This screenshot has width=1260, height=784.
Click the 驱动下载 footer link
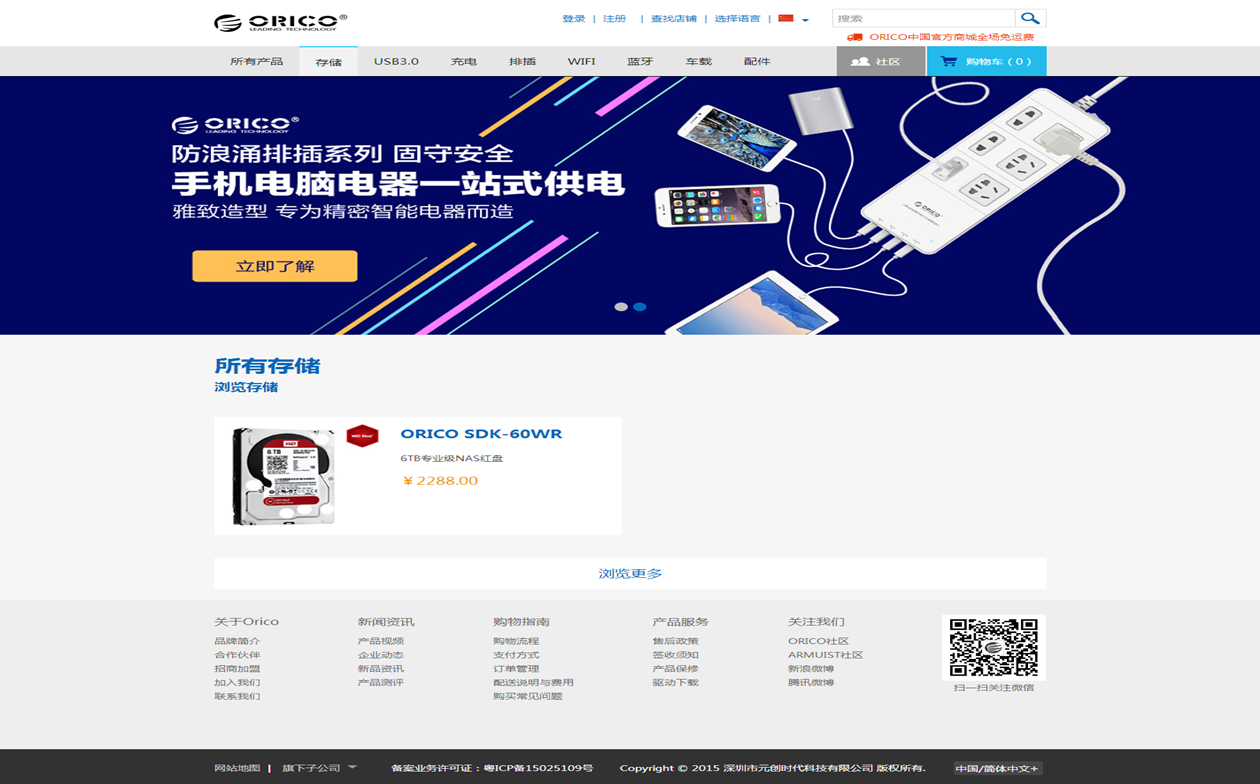(676, 683)
